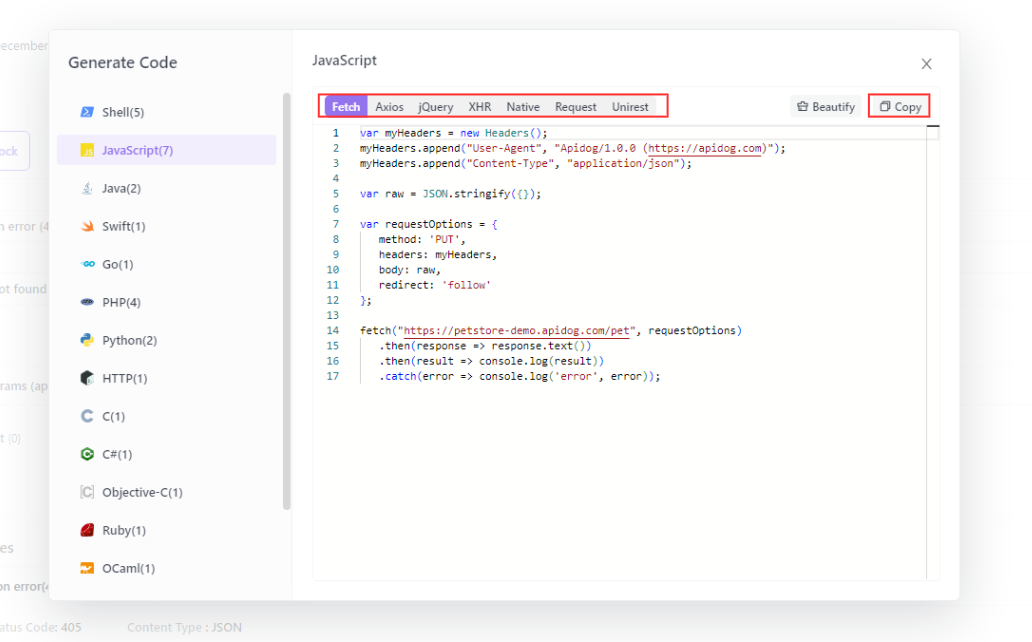Select C#(1) language entry
Screen dimensions: 1032x642
(167, 454)
